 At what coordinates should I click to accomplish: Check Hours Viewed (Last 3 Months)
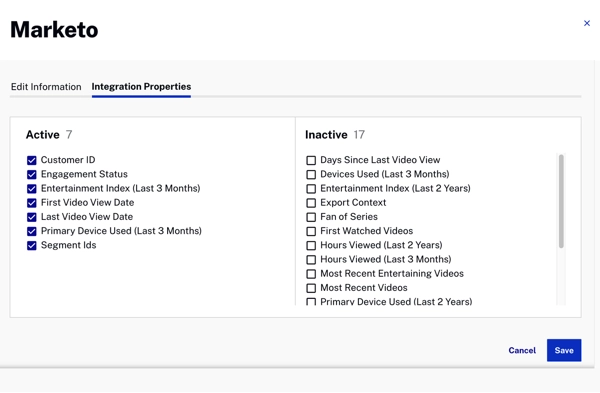tap(311, 259)
